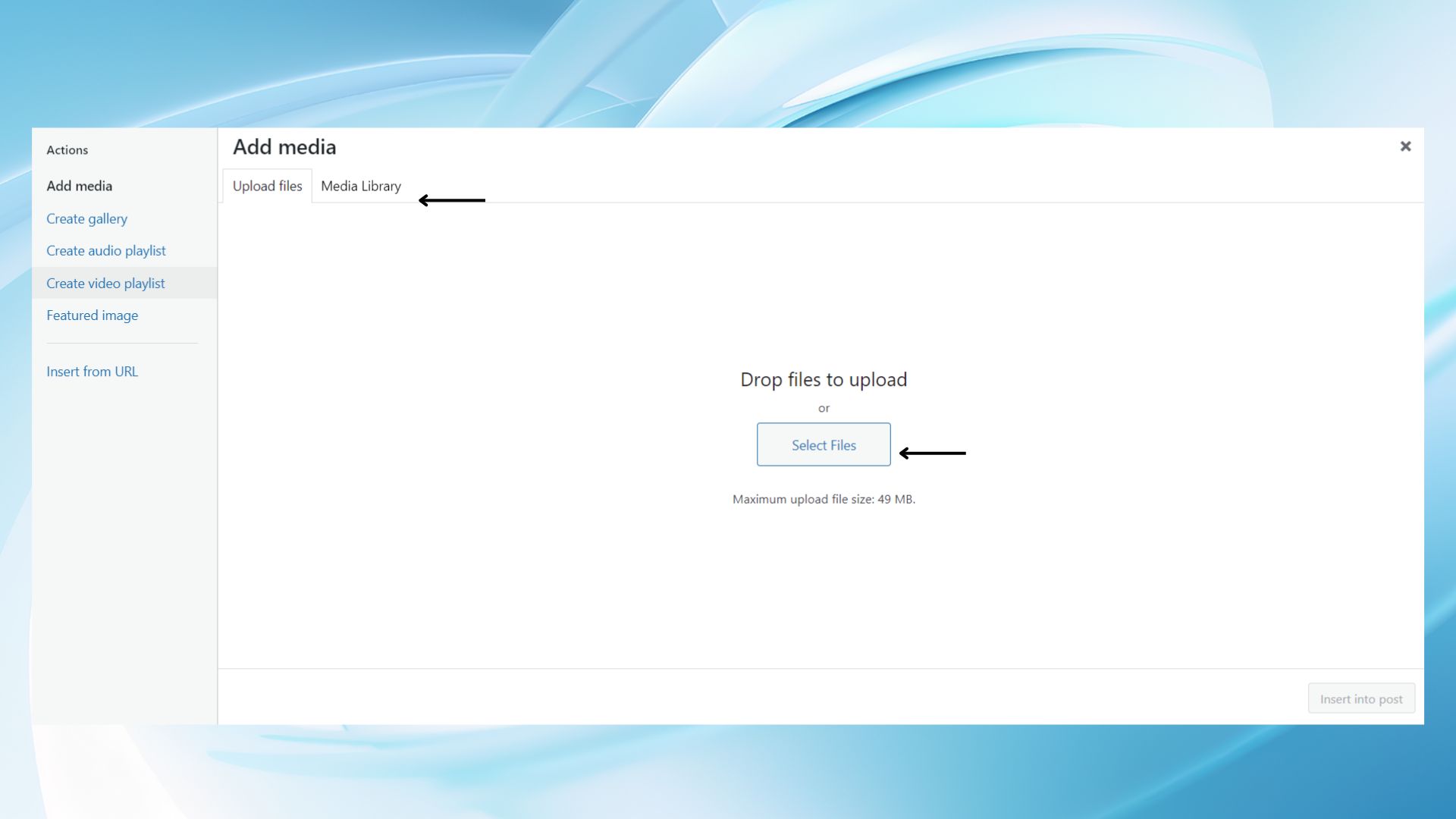The height and width of the screenshot is (819, 1456).
Task: Insert the selected media into the post
Action: coord(1360,698)
